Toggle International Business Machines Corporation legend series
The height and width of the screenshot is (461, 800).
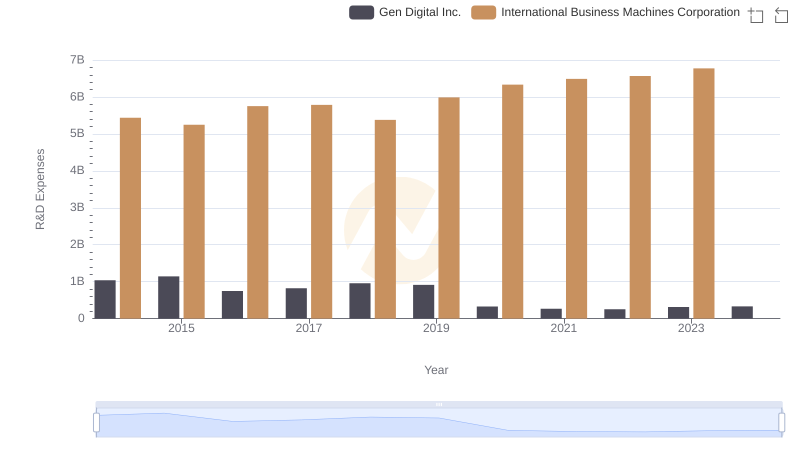tap(483, 12)
